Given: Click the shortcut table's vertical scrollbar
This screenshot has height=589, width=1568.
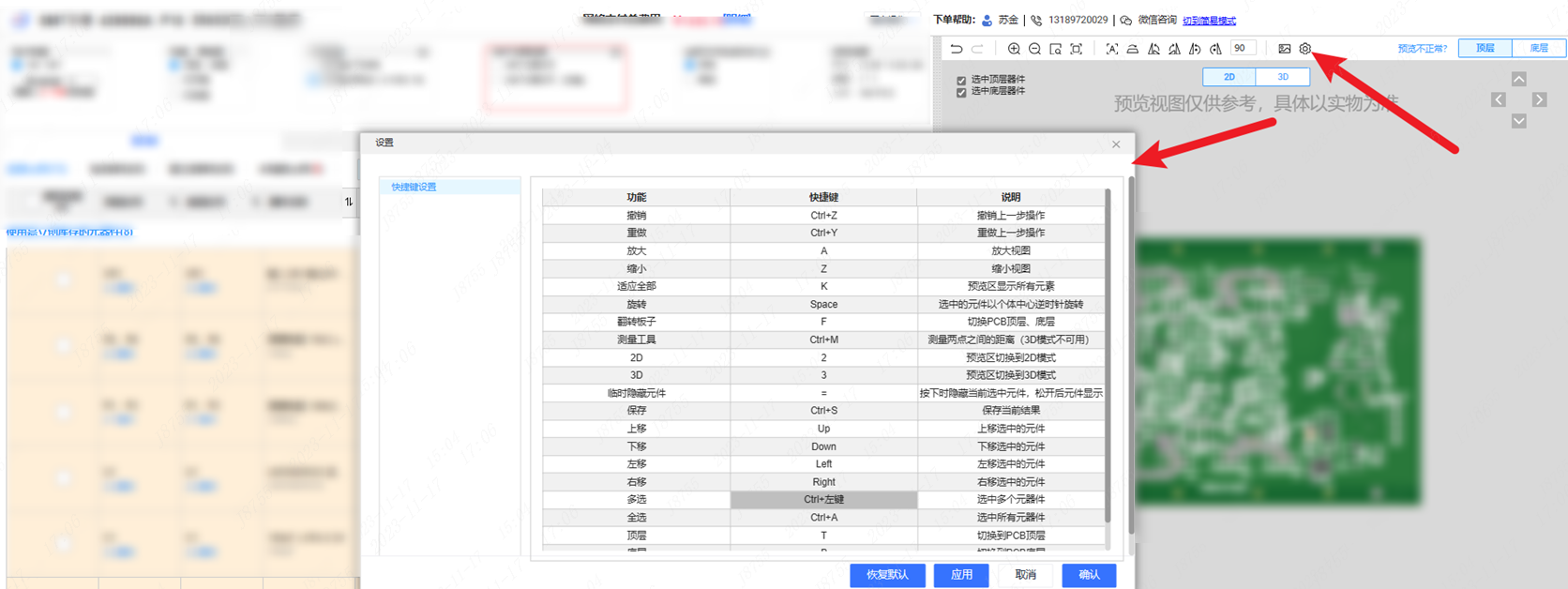Looking at the screenshot, I should coord(1108,356).
